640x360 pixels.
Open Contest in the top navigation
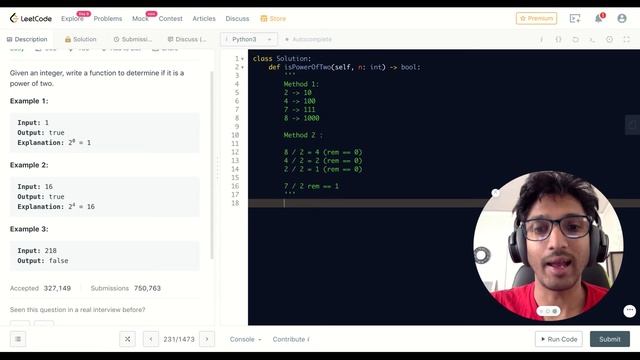171,18
